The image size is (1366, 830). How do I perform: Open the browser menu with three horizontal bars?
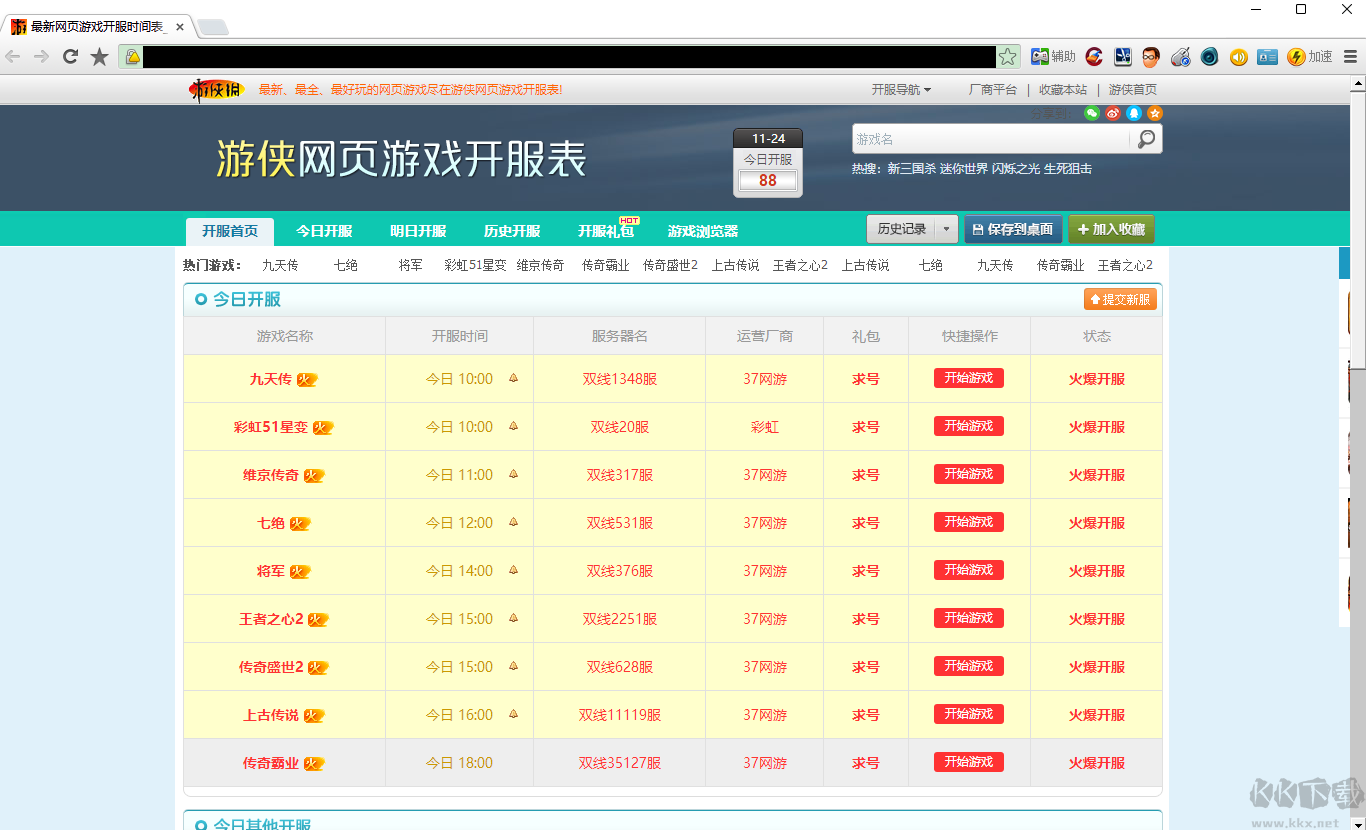click(x=1351, y=57)
